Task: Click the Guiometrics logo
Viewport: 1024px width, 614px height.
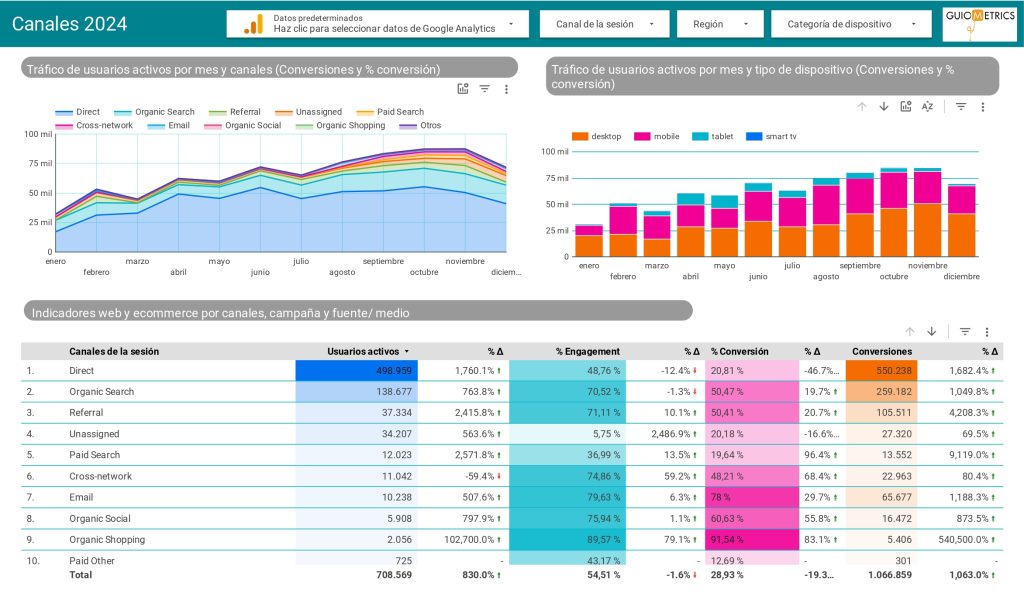Action: (x=979, y=24)
